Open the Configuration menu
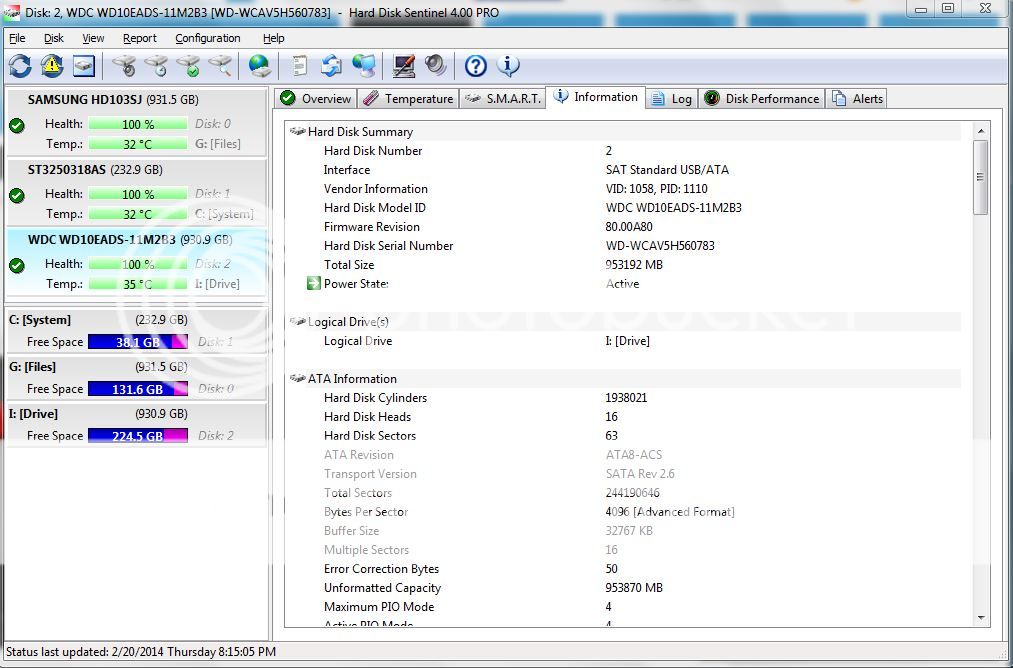The width and height of the screenshot is (1013, 668). coord(207,38)
